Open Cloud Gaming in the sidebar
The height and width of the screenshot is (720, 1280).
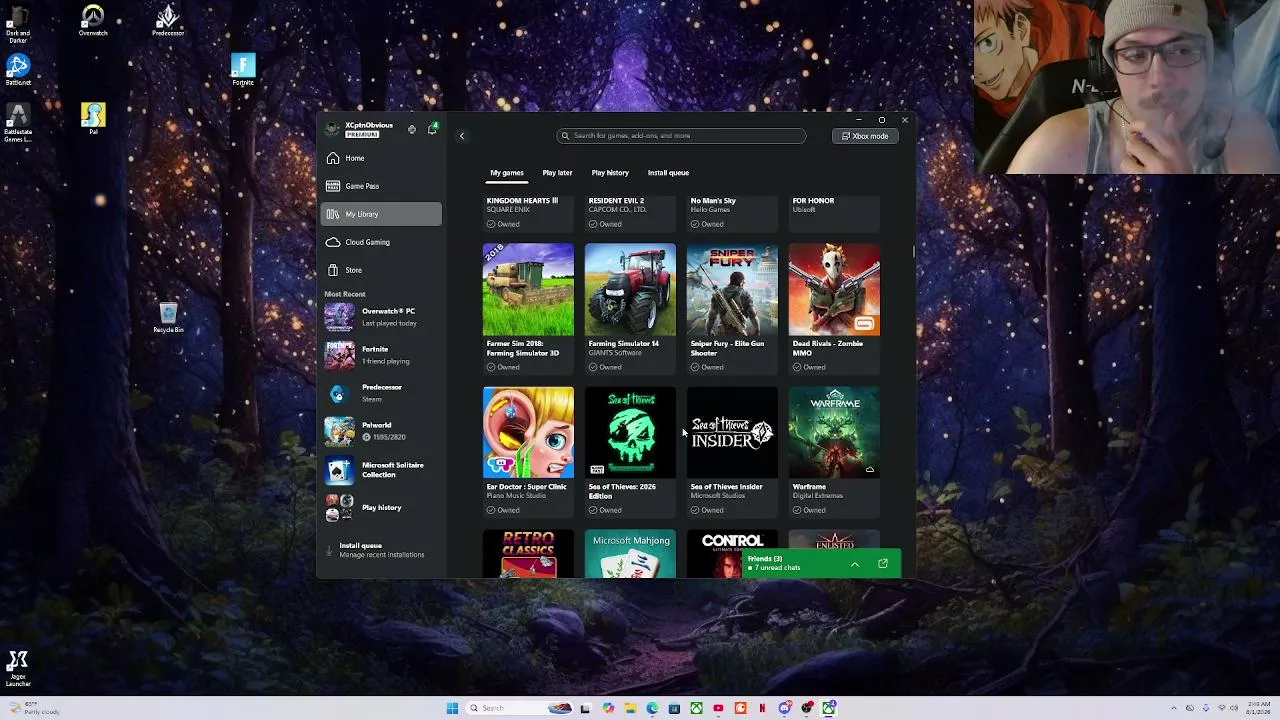point(381,242)
